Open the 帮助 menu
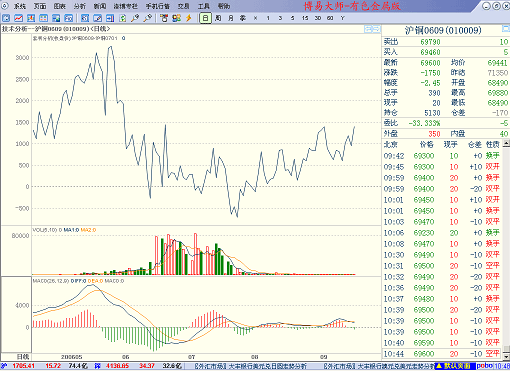Viewport: 510px width, 371px height. (224, 6)
